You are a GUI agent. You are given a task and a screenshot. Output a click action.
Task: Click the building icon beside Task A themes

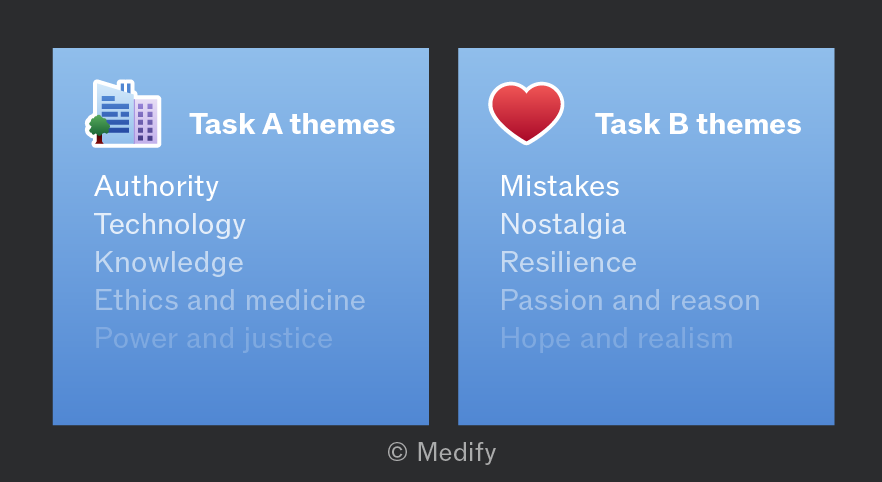coord(123,114)
